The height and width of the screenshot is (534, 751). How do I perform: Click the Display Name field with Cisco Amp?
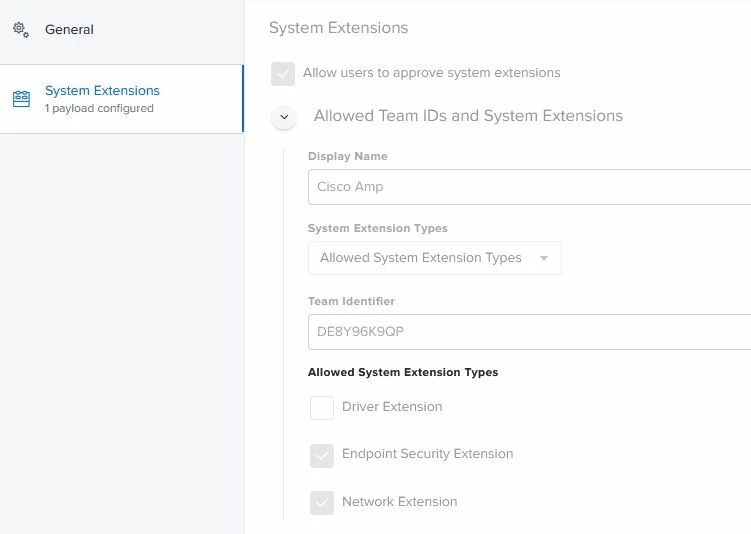[x=529, y=187]
